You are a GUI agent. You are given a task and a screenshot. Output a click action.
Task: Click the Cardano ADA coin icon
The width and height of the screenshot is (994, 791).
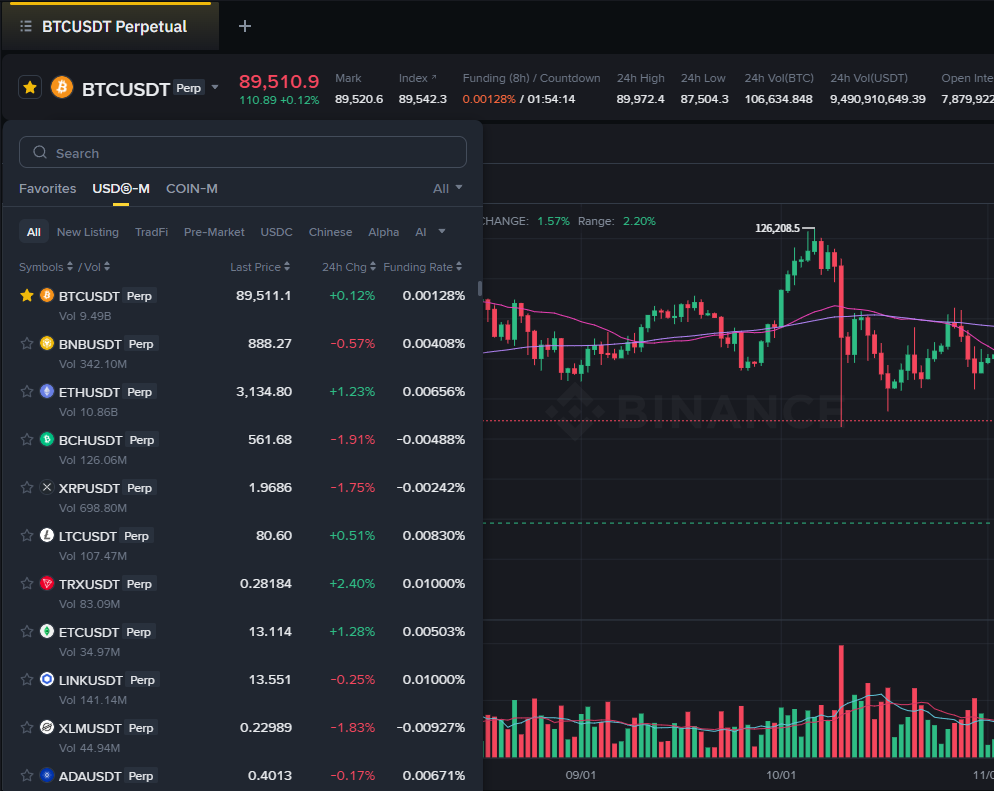tap(47, 775)
